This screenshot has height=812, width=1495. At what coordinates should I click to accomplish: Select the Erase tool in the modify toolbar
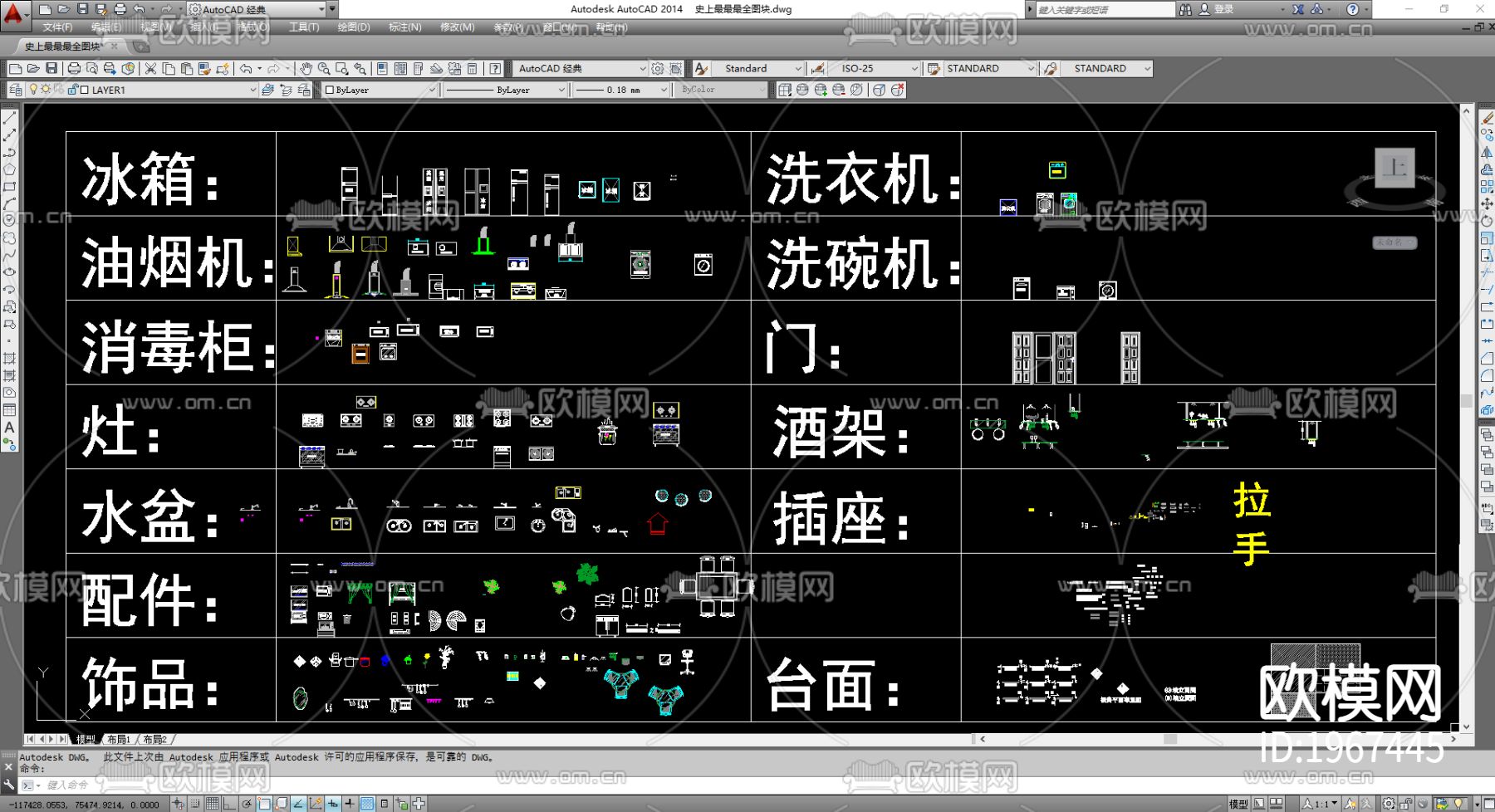(1487, 118)
